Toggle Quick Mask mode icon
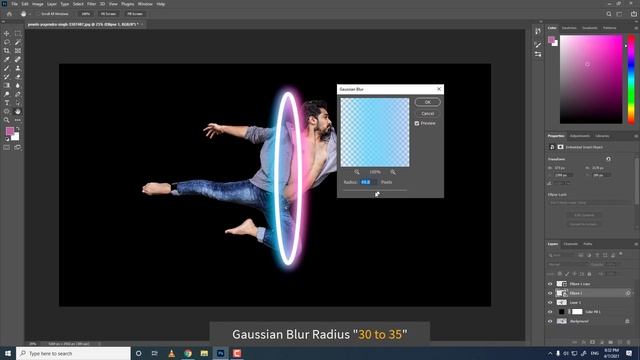The height and width of the screenshot is (360, 640). click(x=7, y=147)
